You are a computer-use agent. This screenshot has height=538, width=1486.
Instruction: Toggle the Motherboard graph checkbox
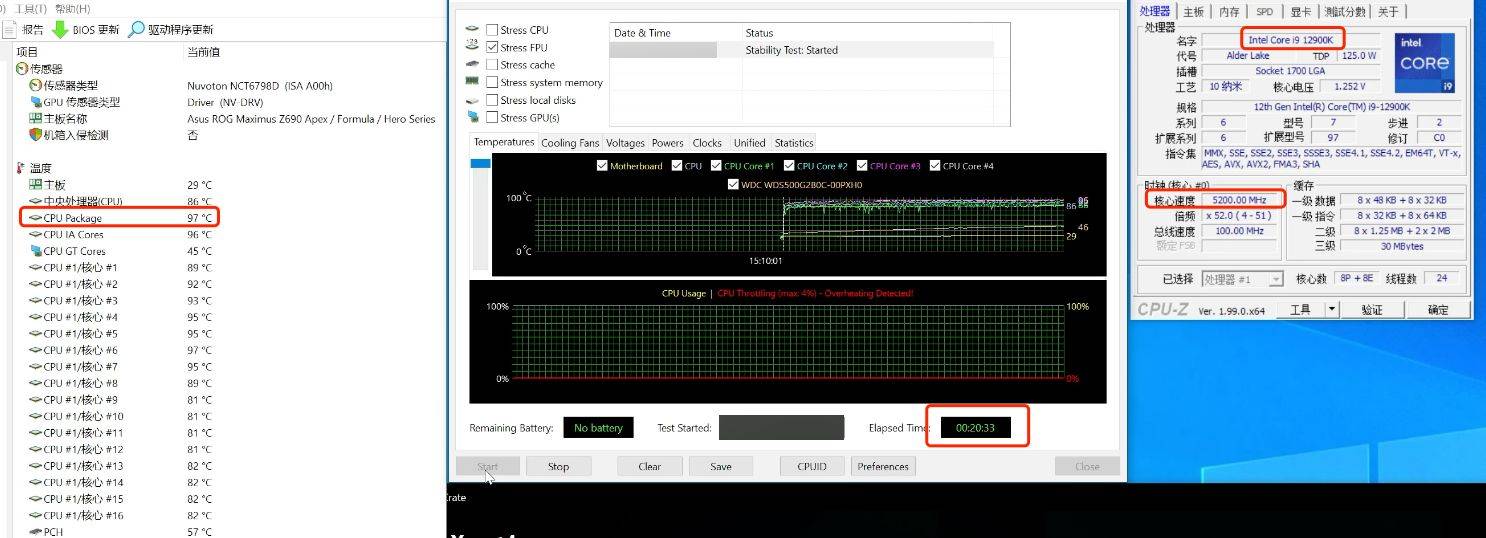click(x=601, y=166)
